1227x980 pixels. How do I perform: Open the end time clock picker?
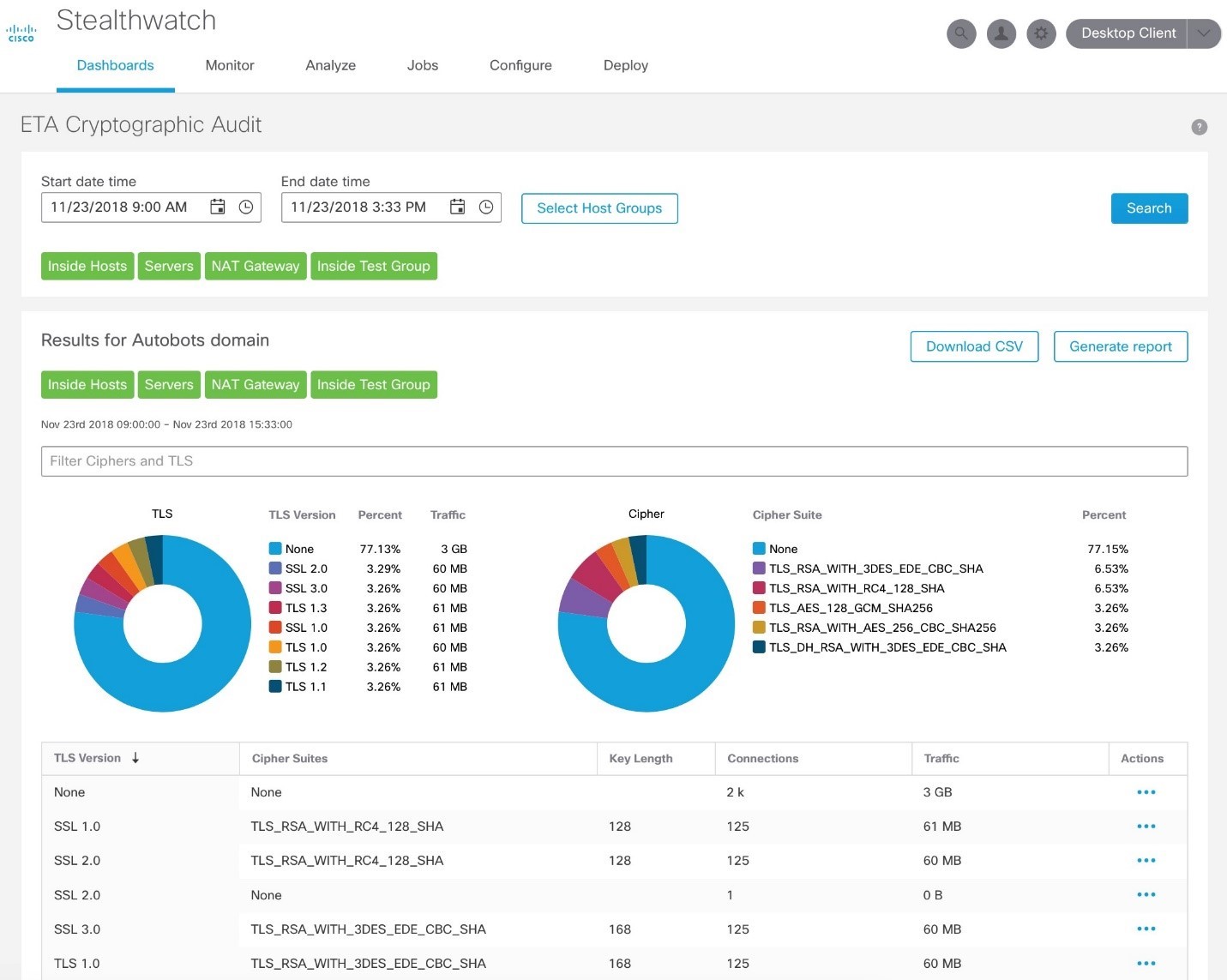tap(486, 207)
